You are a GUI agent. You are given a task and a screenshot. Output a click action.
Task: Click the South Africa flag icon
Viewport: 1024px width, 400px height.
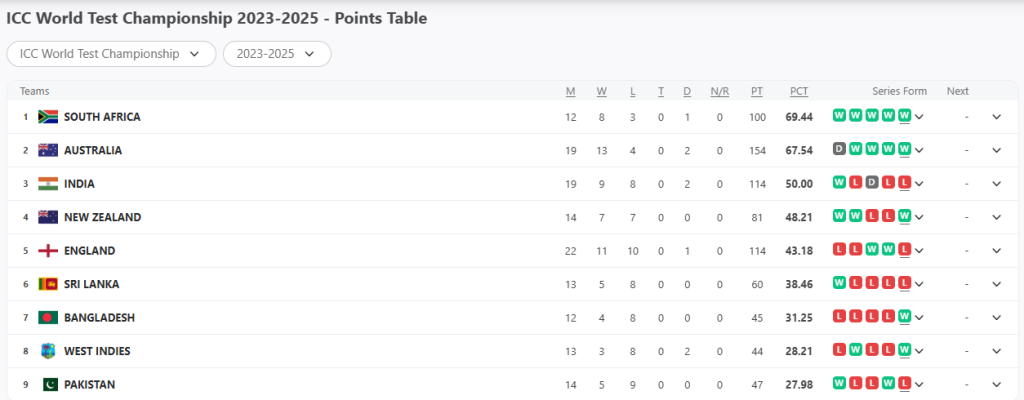tap(48, 117)
